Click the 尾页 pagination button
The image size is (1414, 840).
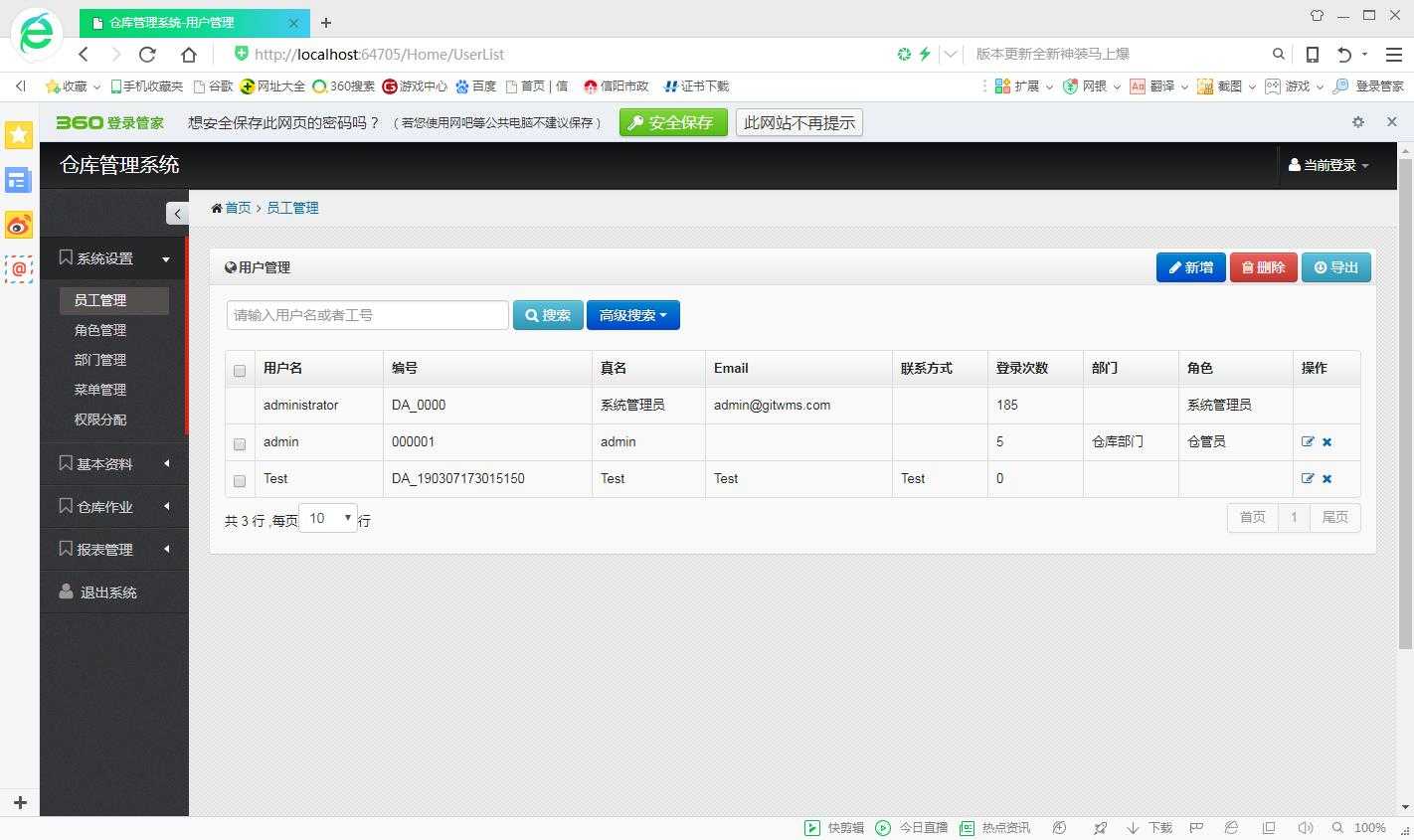[1335, 517]
